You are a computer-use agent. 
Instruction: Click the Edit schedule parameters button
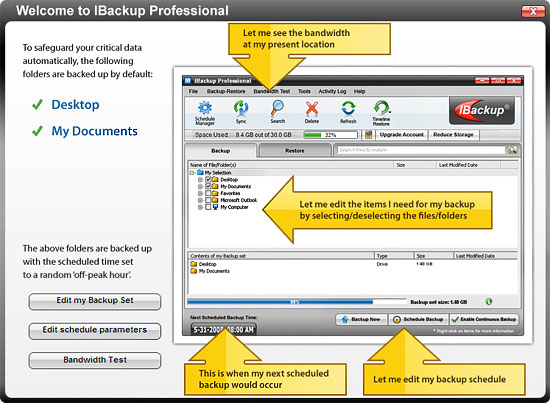pos(95,331)
